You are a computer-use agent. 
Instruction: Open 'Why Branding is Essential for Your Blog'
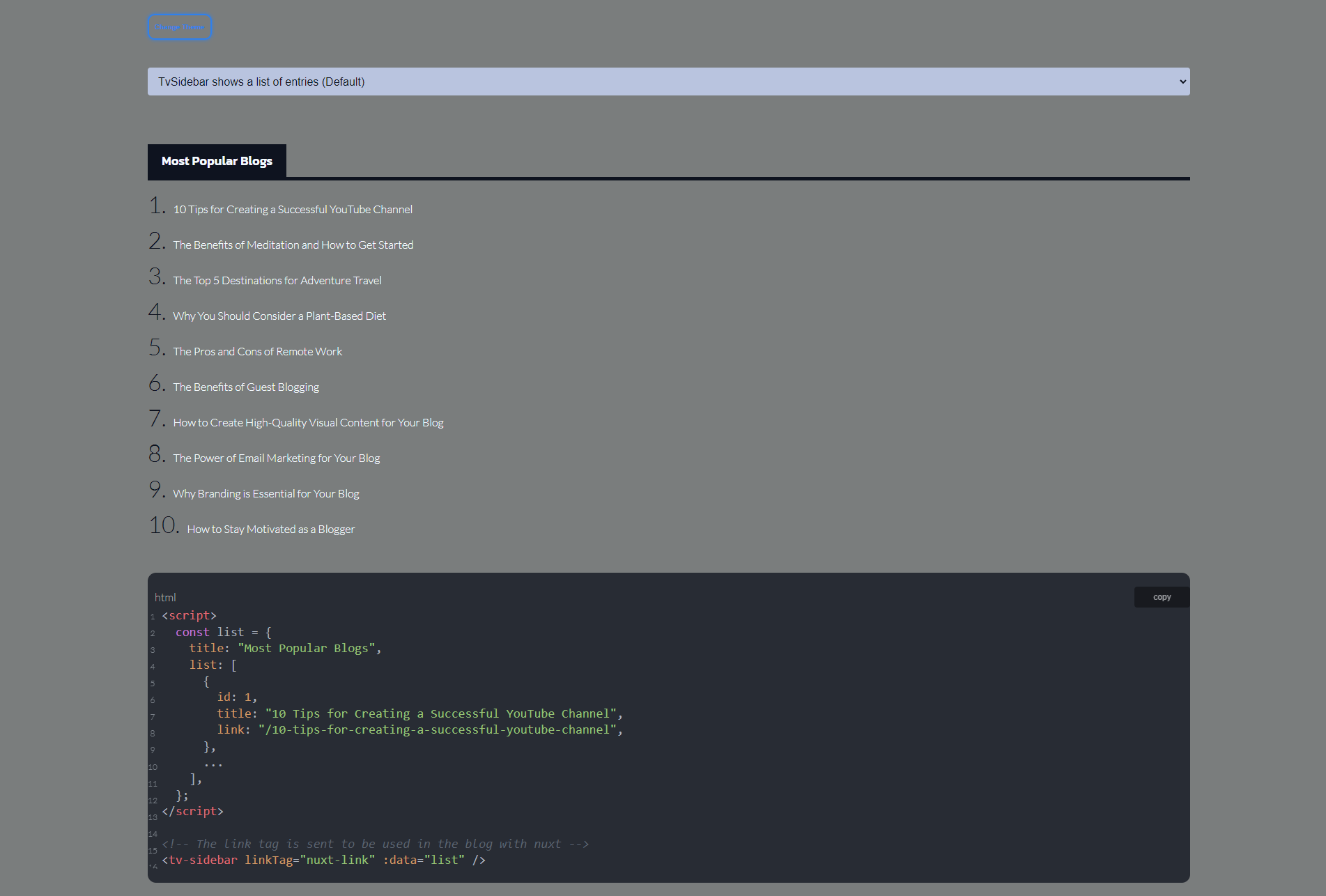pyautogui.click(x=266, y=493)
